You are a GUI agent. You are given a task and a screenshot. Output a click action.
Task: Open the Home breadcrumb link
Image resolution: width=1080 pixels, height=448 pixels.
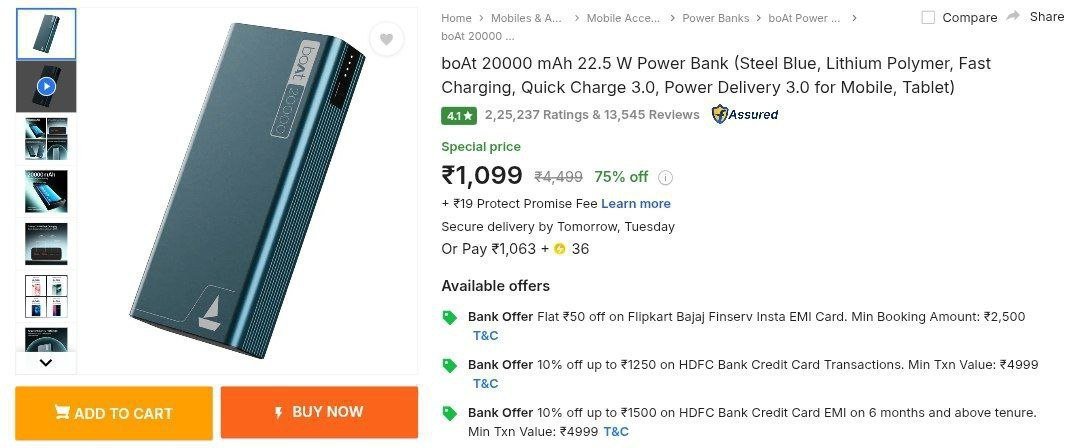[456, 18]
